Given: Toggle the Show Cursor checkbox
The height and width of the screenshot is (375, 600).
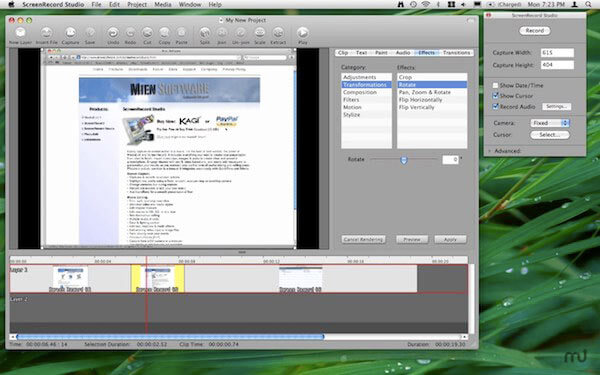Looking at the screenshot, I should tap(495, 96).
